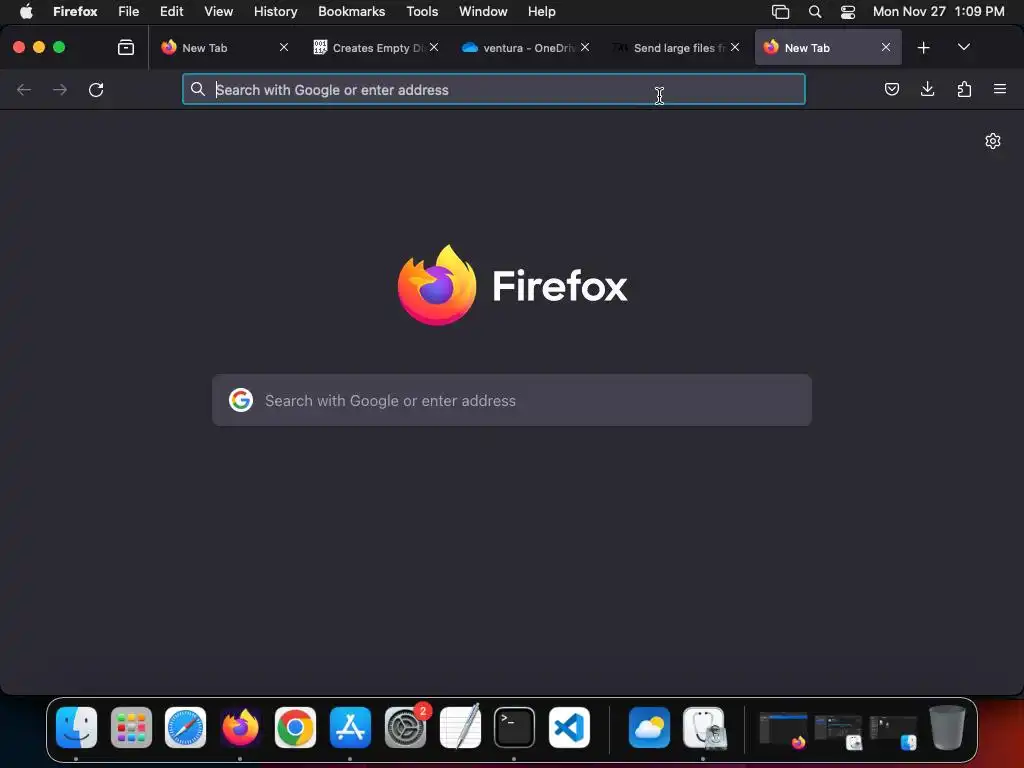The image size is (1024, 768).
Task: Open Control Center in menu bar
Action: (848, 12)
